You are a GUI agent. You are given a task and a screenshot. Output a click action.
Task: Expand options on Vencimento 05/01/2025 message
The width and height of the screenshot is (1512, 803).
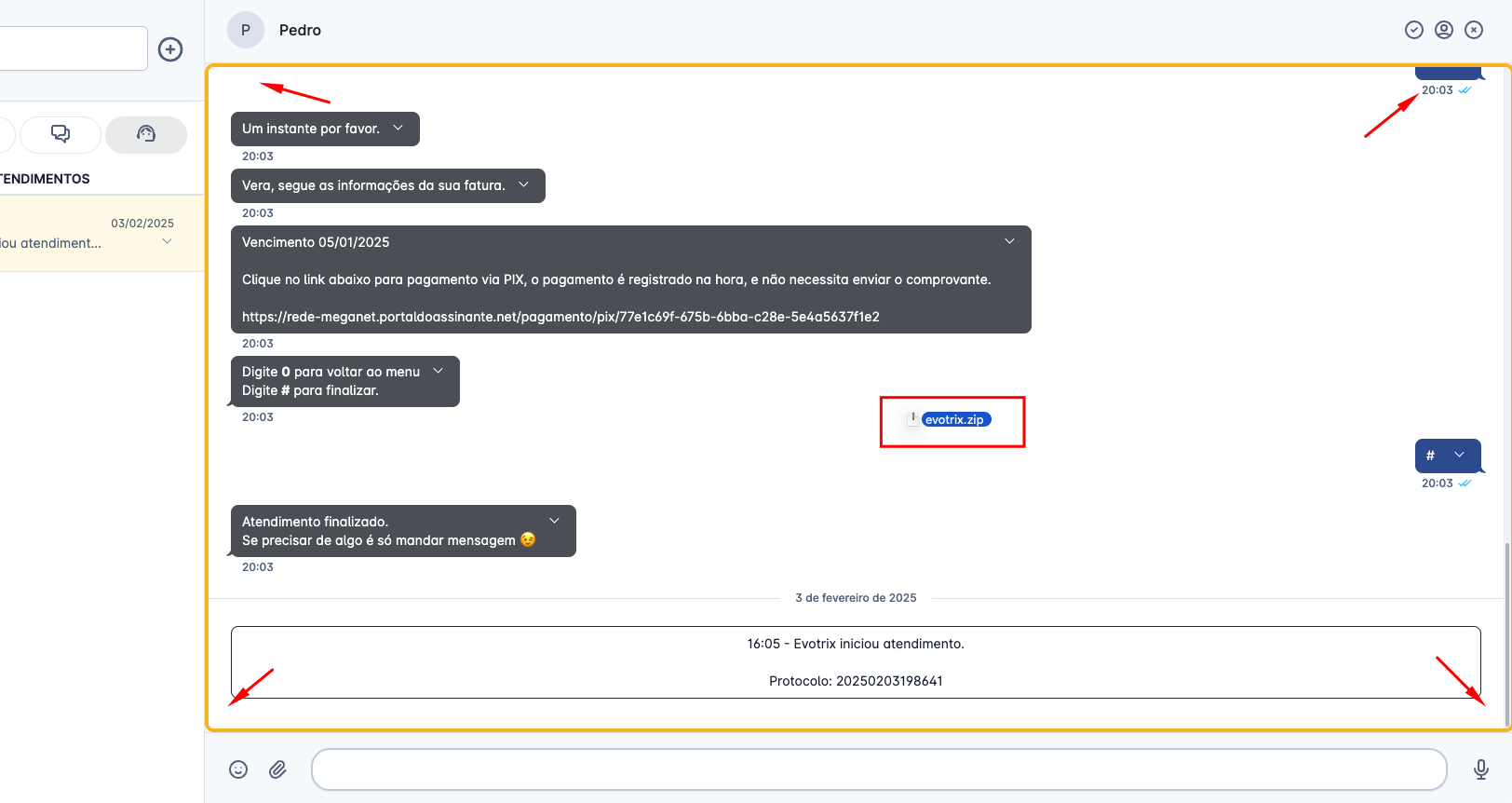[x=1009, y=241]
